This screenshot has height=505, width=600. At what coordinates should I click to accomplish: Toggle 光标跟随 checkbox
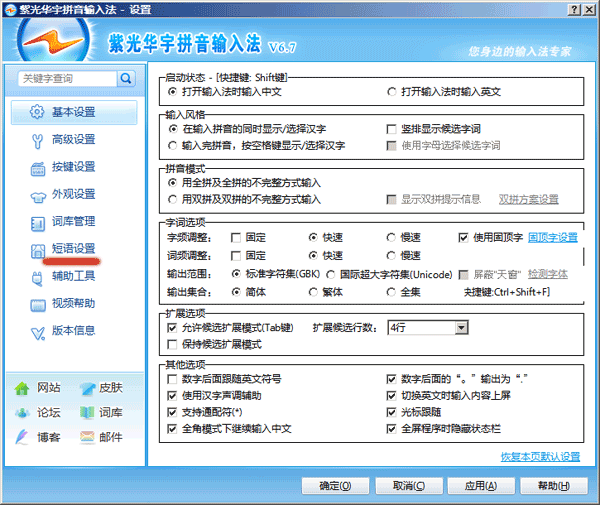click(391, 412)
